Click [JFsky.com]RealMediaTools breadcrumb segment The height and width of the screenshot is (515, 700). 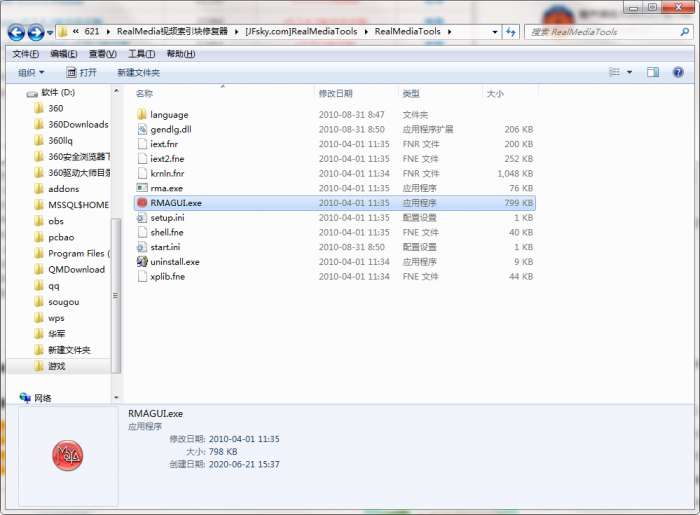301,31
